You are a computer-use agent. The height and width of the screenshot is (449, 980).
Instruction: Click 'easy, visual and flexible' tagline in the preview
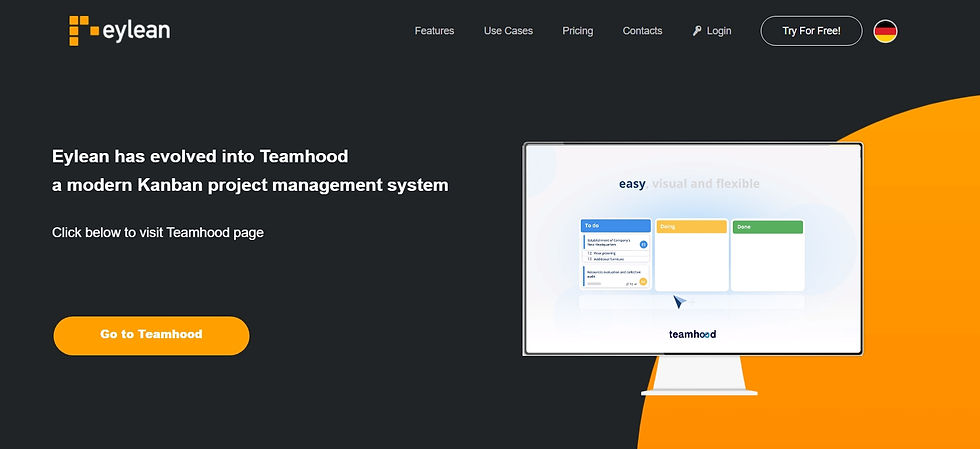pyautogui.click(x=689, y=184)
